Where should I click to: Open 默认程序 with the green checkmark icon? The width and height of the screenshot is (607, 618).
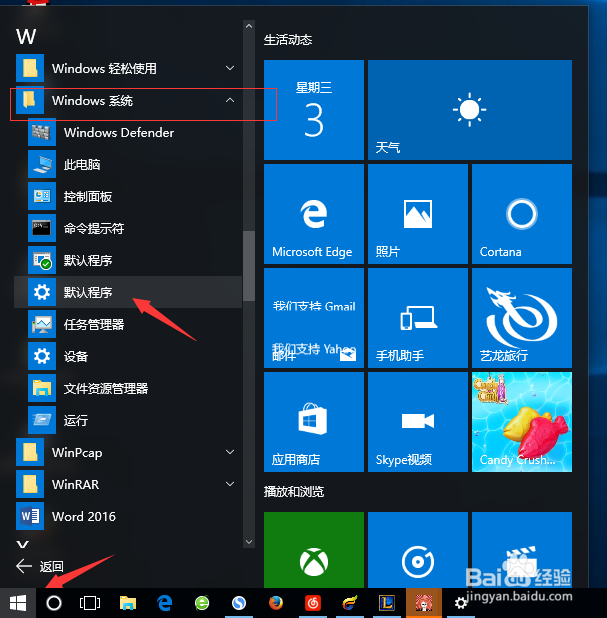click(128, 261)
